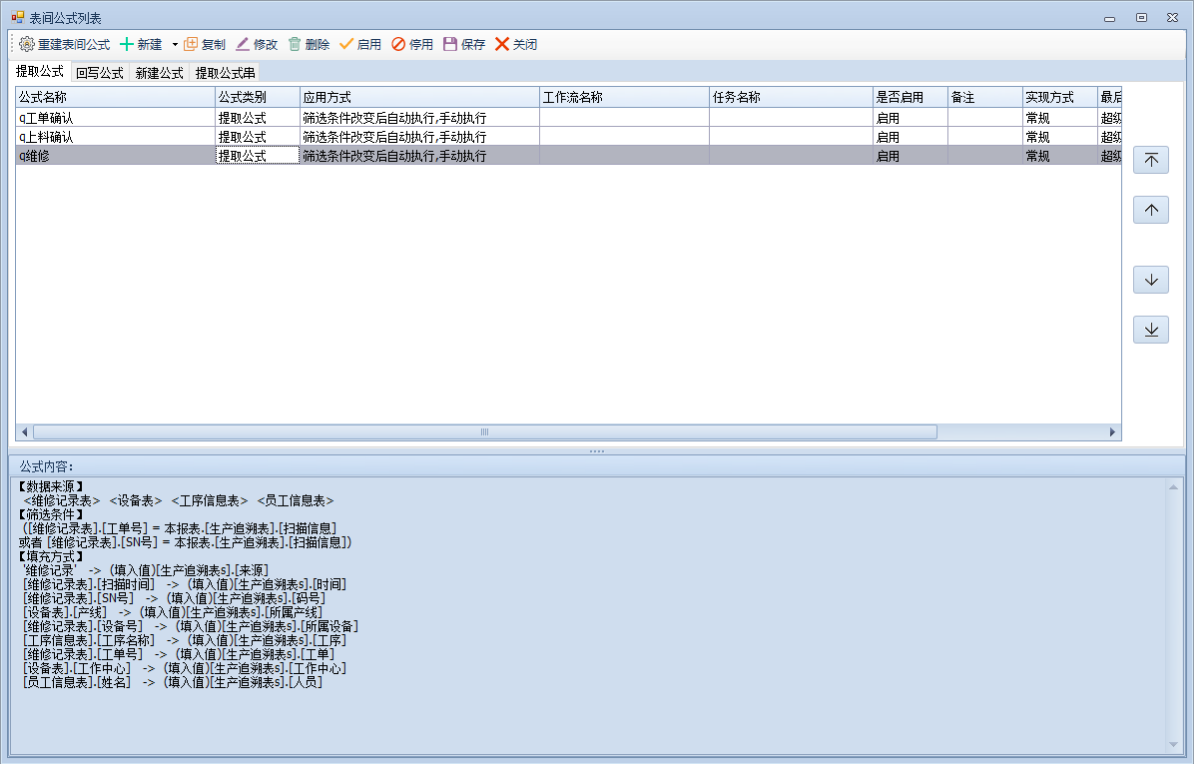Viewport: 1194px width, 764px height.
Task: Click the red X Close (关闭) button
Action: point(502,45)
